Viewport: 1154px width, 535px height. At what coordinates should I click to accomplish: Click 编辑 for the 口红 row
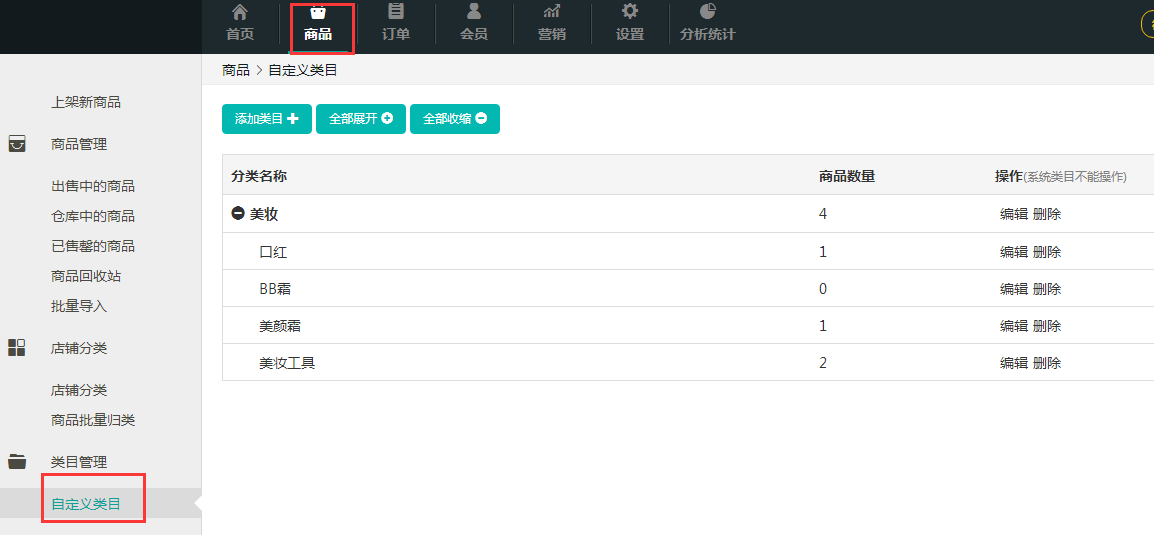point(1014,252)
